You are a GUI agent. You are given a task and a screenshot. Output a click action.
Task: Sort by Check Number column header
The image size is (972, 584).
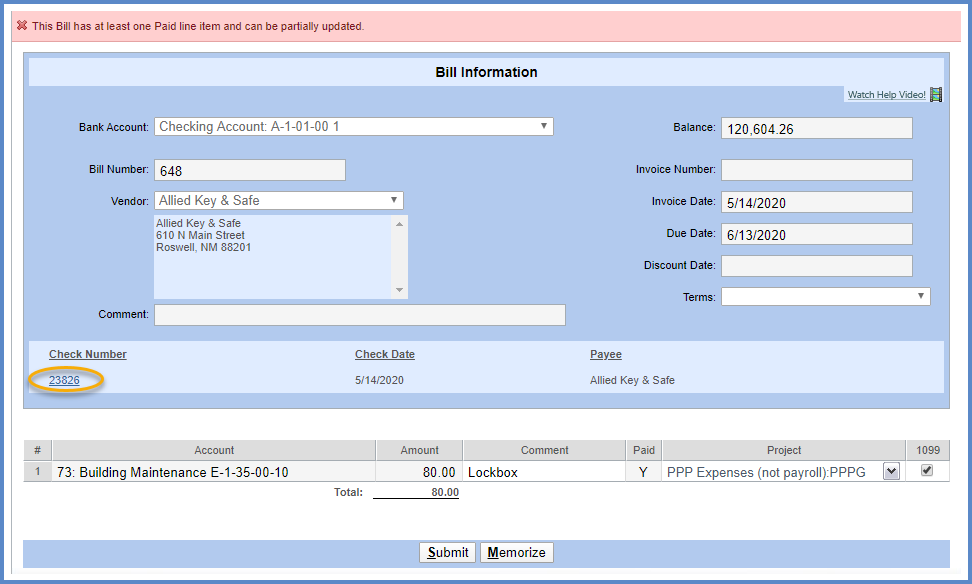coord(88,354)
